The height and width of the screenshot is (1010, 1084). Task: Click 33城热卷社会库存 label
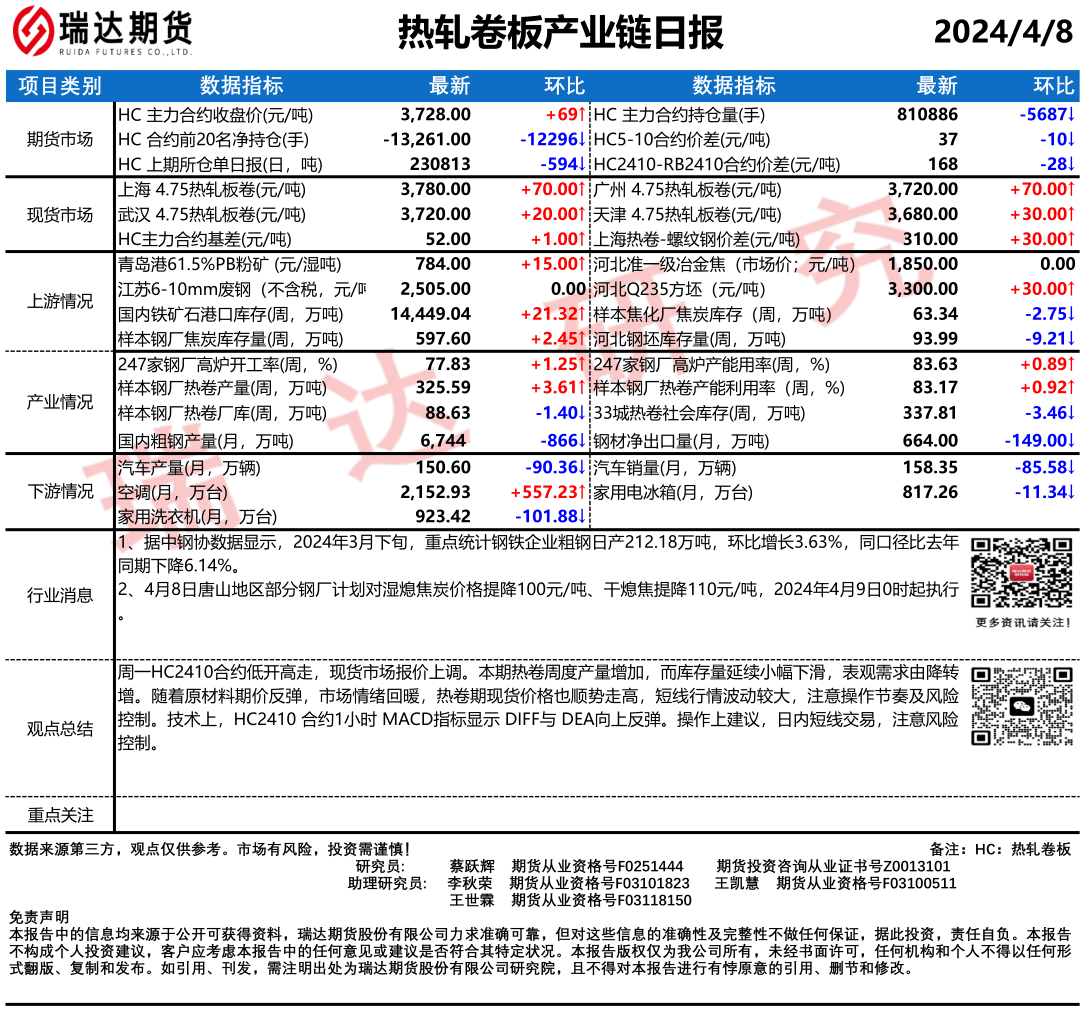(x=699, y=413)
